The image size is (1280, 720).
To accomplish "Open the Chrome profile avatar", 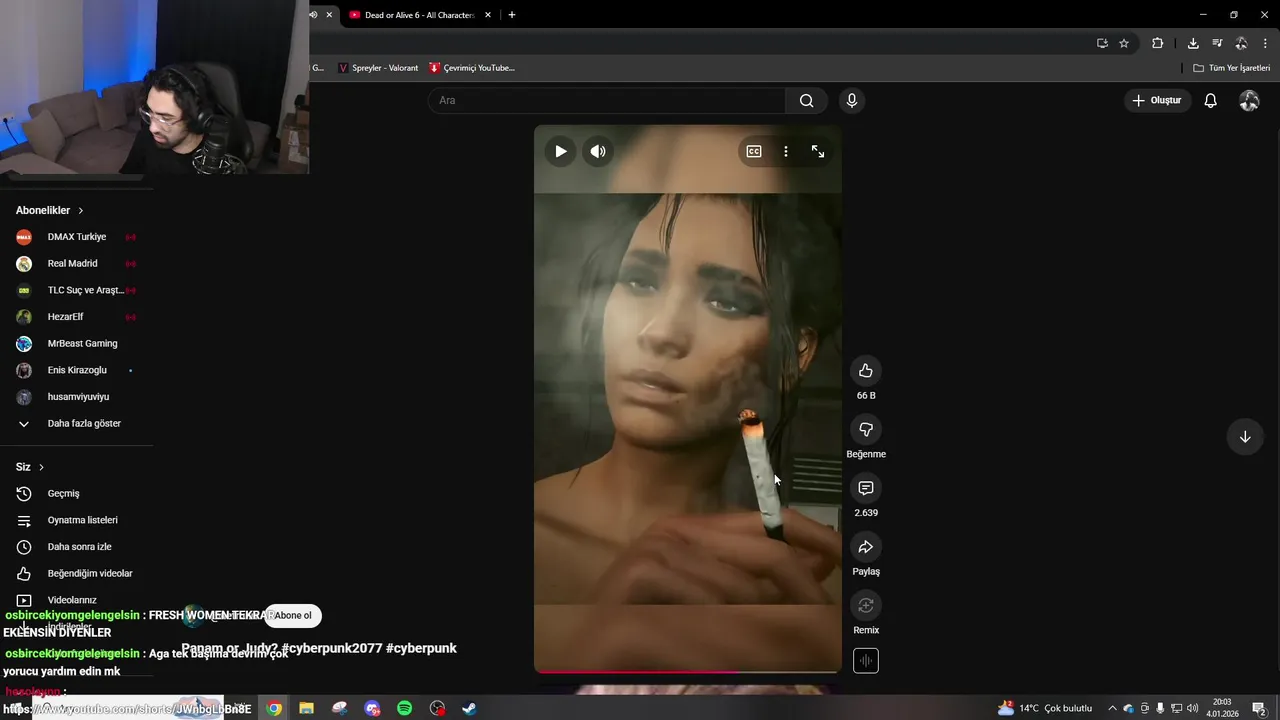I will pos(1241,43).
